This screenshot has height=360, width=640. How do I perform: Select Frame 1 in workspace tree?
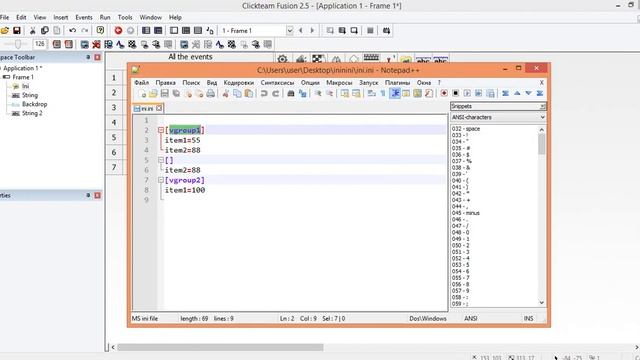[23, 77]
